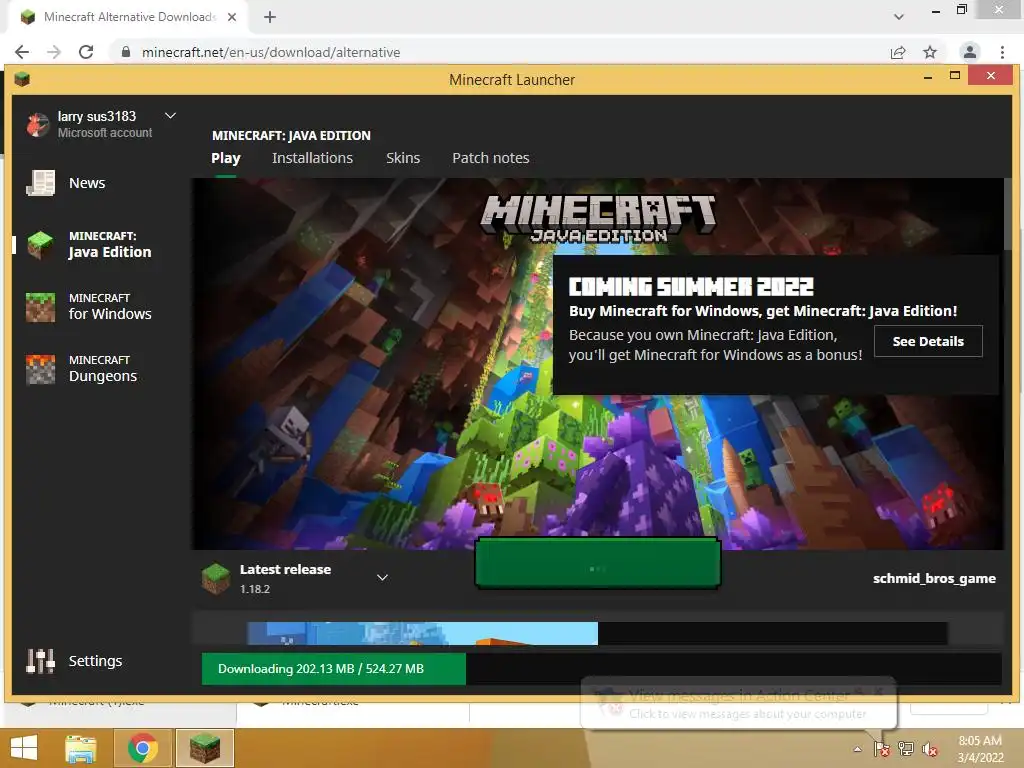Click the news thumbnail below Play
The height and width of the screenshot is (768, 1024).
[x=422, y=633]
